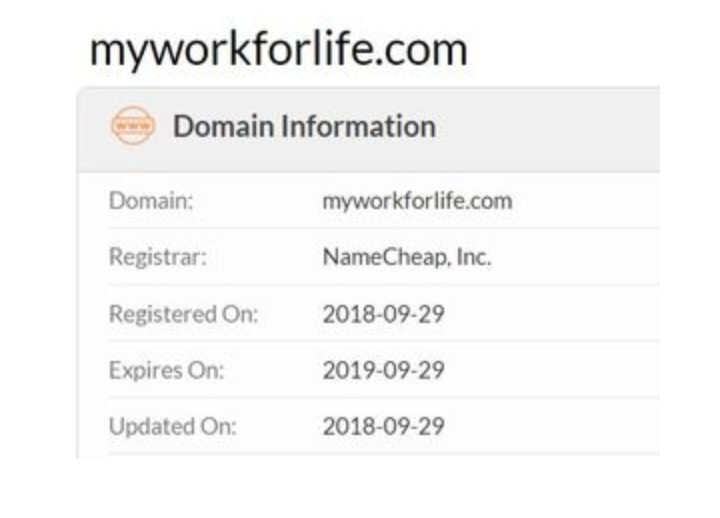Click the 'Domain:' field label
Viewport: 720px width, 518px height.
[150, 200]
